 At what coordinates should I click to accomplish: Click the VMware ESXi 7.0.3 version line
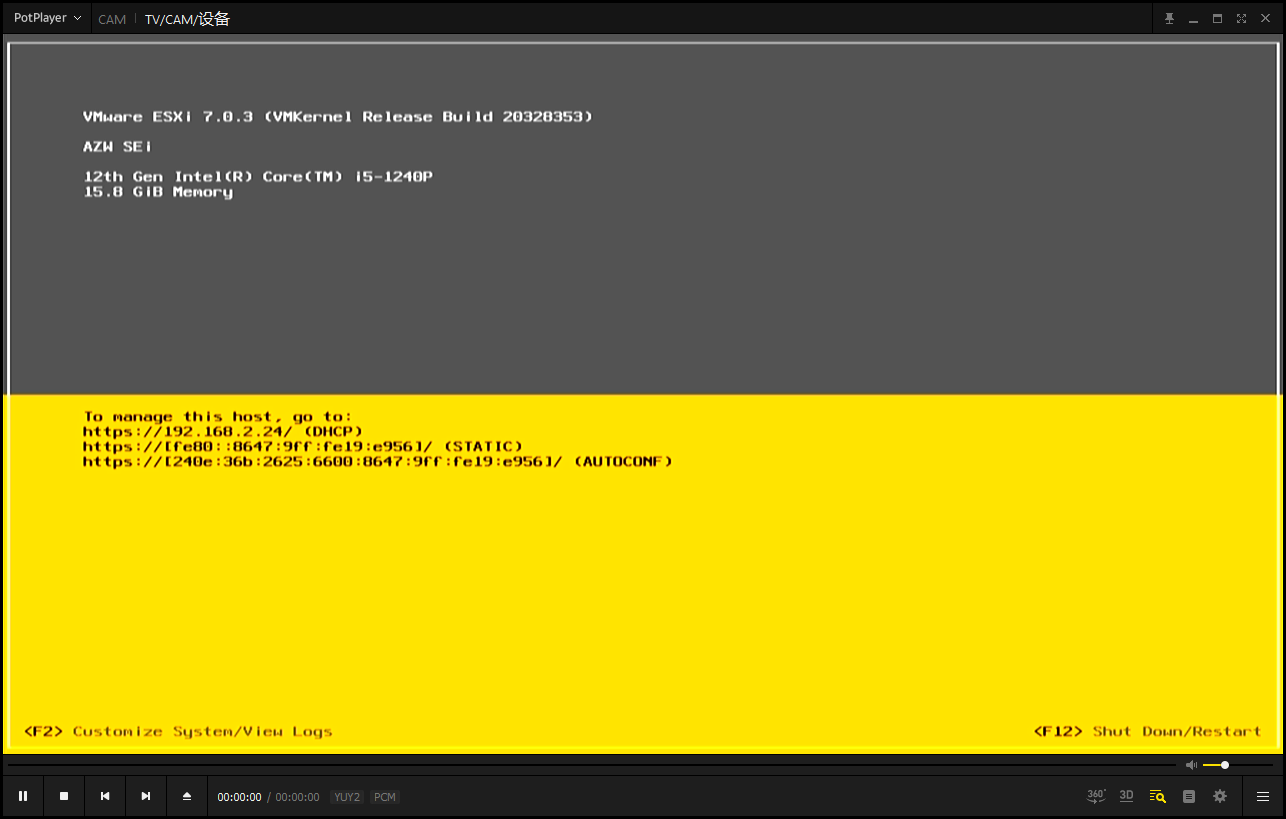pyautogui.click(x=338, y=117)
